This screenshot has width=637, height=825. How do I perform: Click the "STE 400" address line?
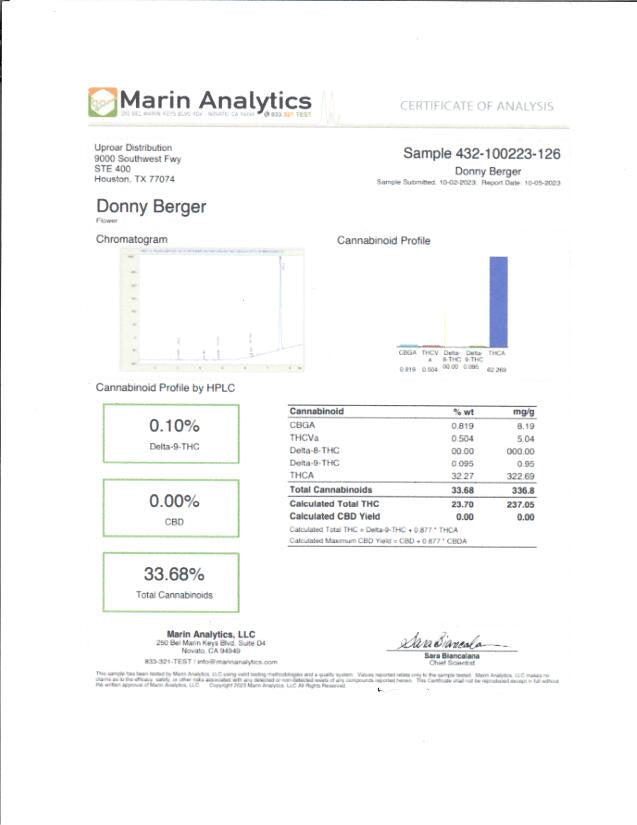113,169
